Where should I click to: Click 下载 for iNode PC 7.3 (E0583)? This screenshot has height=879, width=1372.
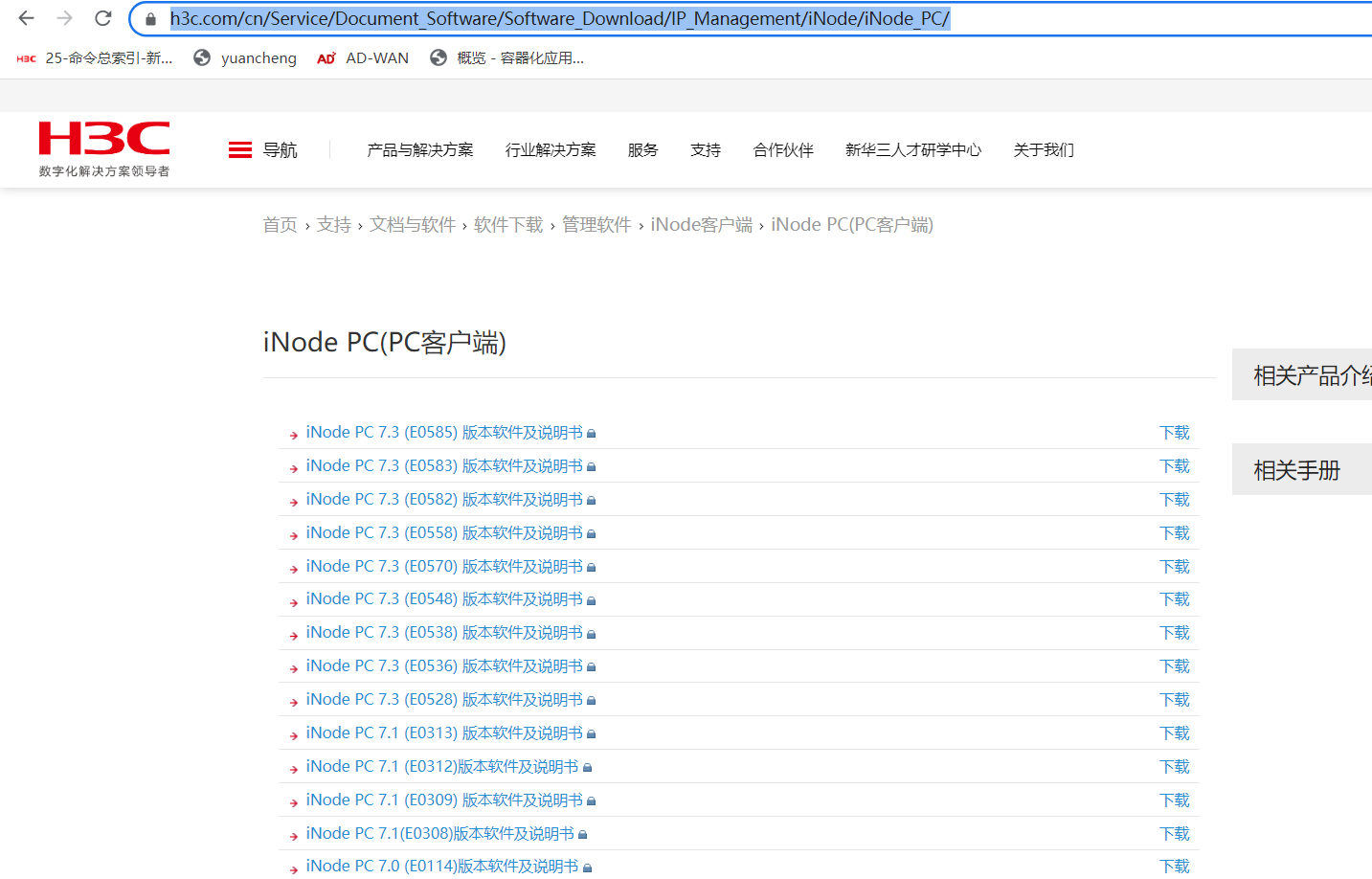1175,466
